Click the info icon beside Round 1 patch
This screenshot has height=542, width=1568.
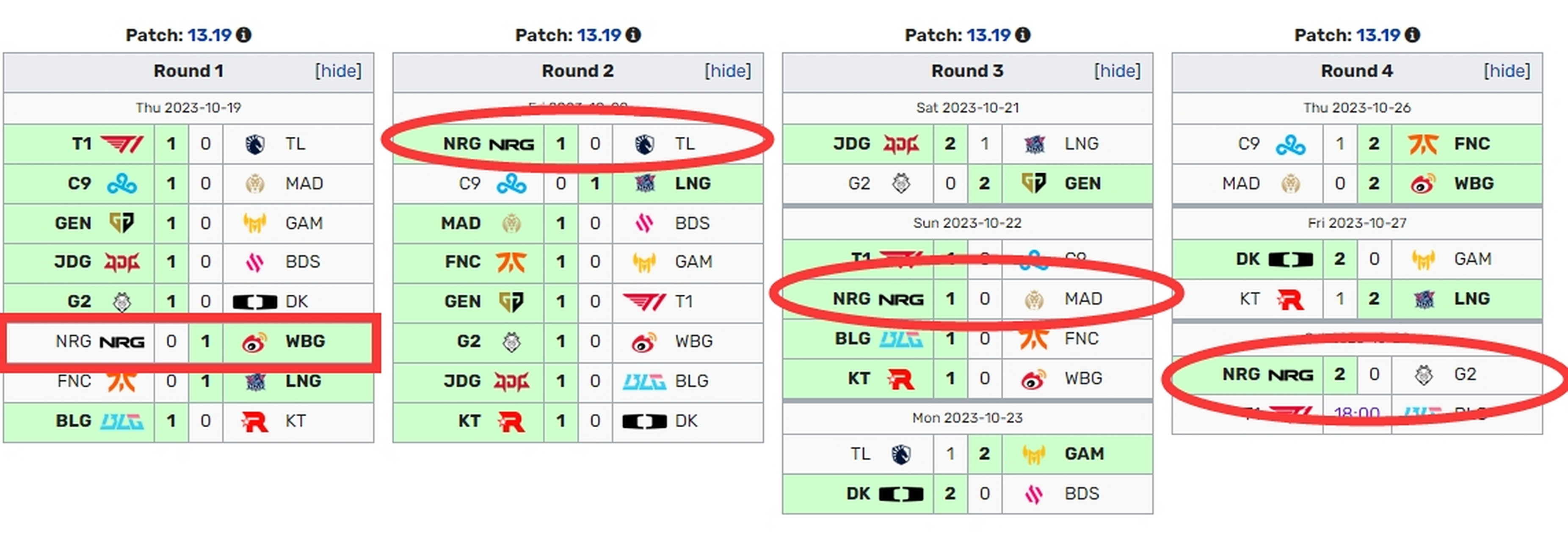243,35
